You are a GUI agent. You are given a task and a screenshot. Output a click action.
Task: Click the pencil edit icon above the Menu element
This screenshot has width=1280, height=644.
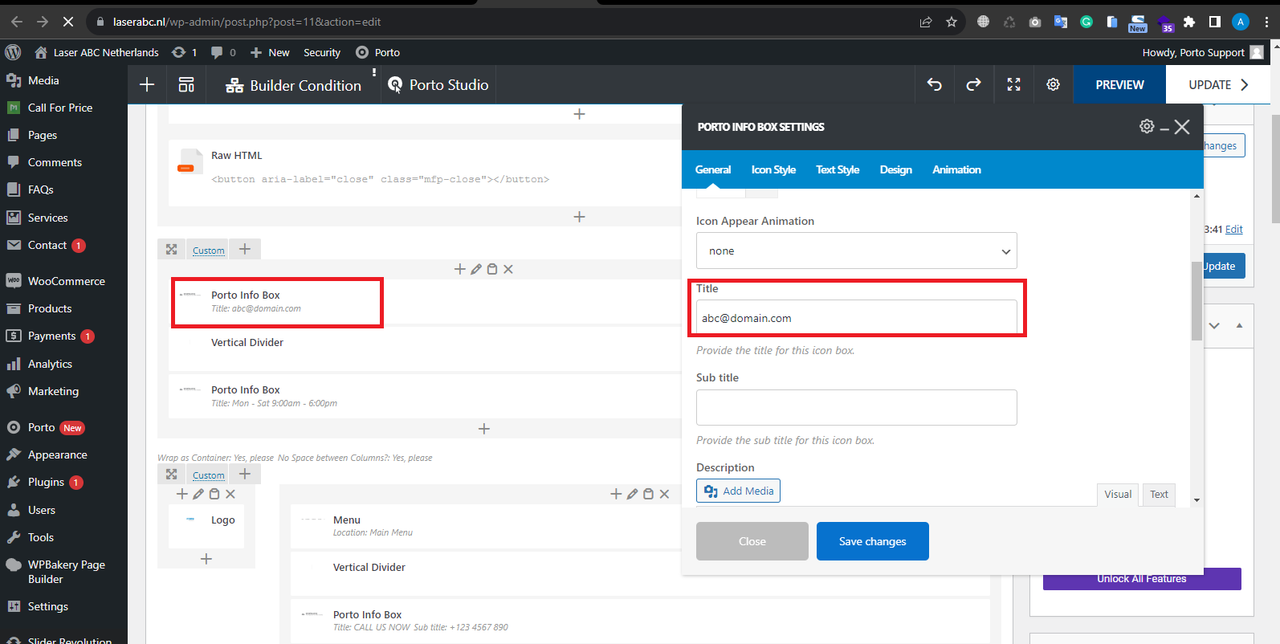tap(632, 494)
